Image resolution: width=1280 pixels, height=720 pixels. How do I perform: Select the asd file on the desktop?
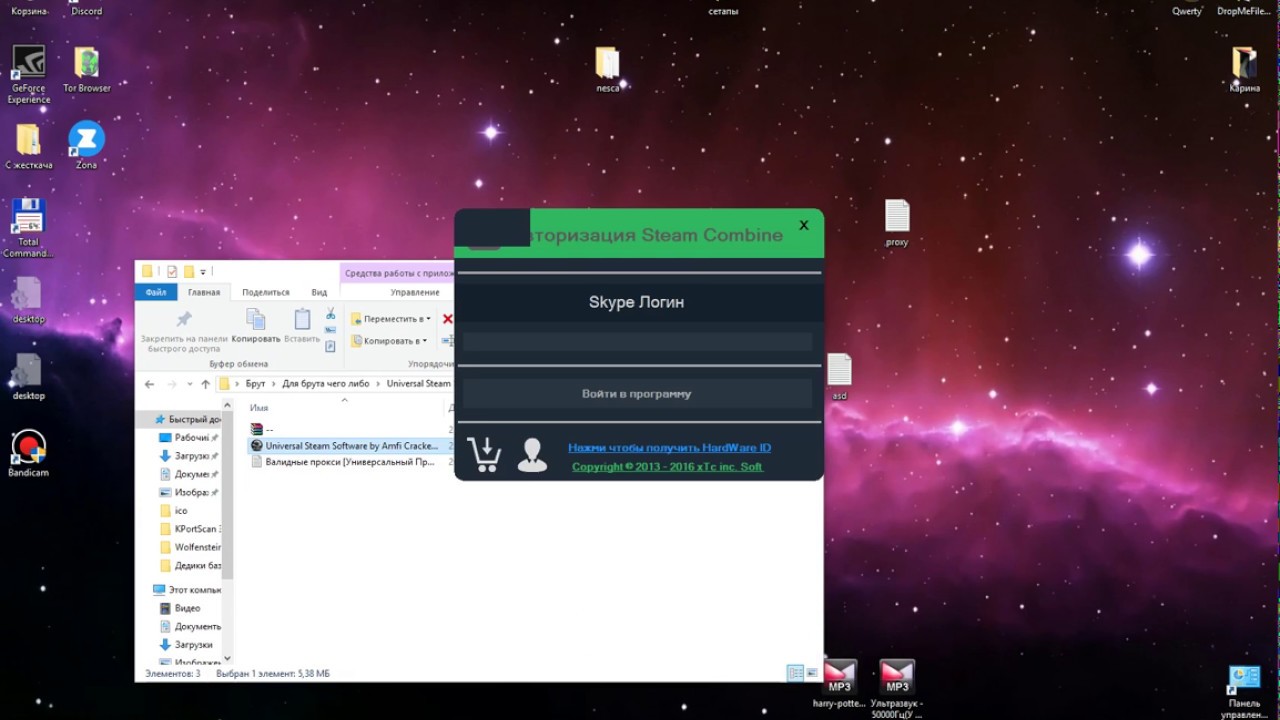click(x=839, y=377)
